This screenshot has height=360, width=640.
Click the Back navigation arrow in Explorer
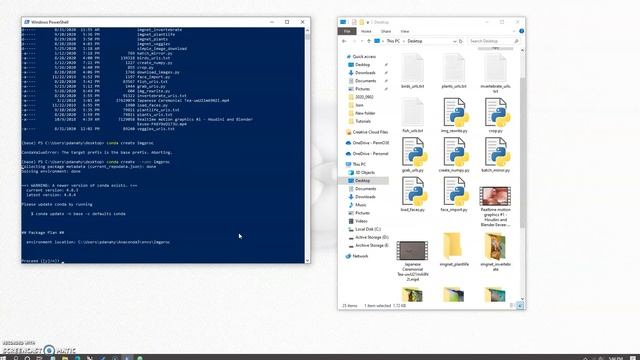click(x=344, y=41)
